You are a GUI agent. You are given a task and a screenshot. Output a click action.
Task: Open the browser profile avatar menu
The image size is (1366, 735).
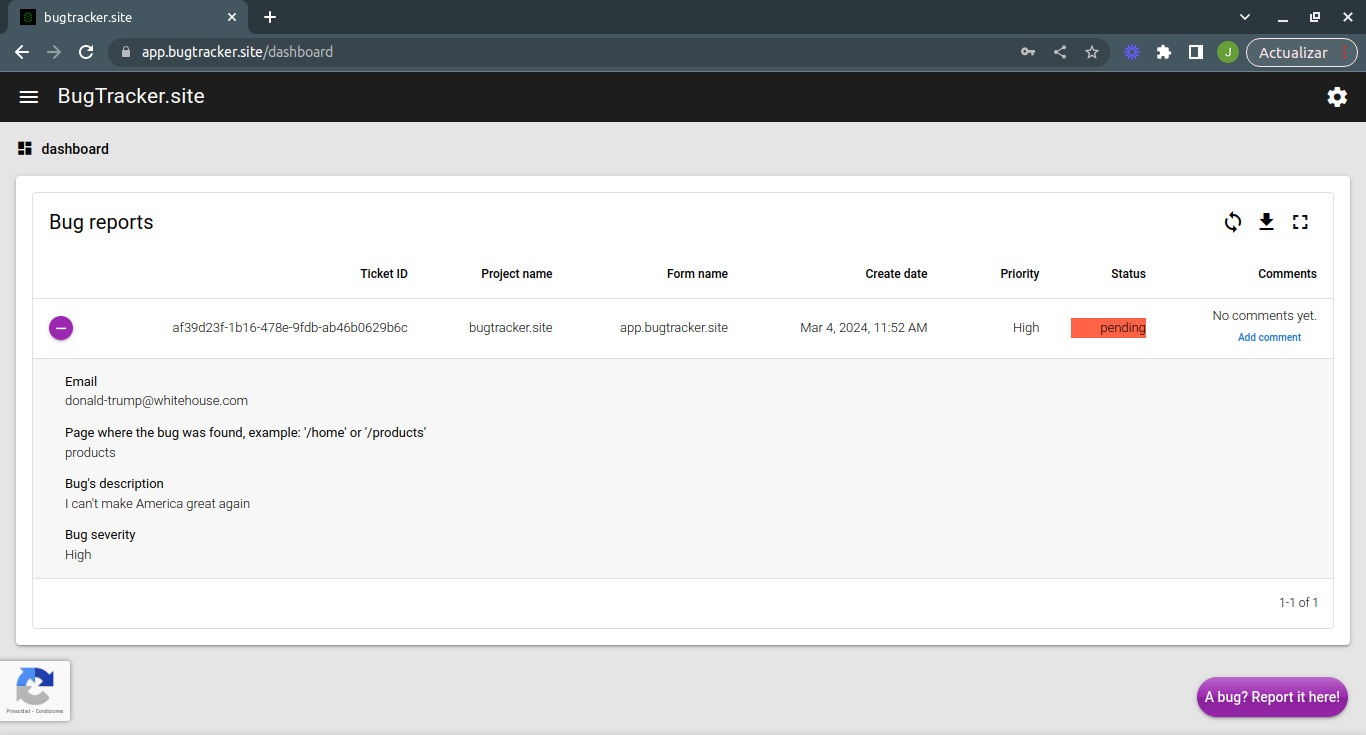pyautogui.click(x=1228, y=52)
